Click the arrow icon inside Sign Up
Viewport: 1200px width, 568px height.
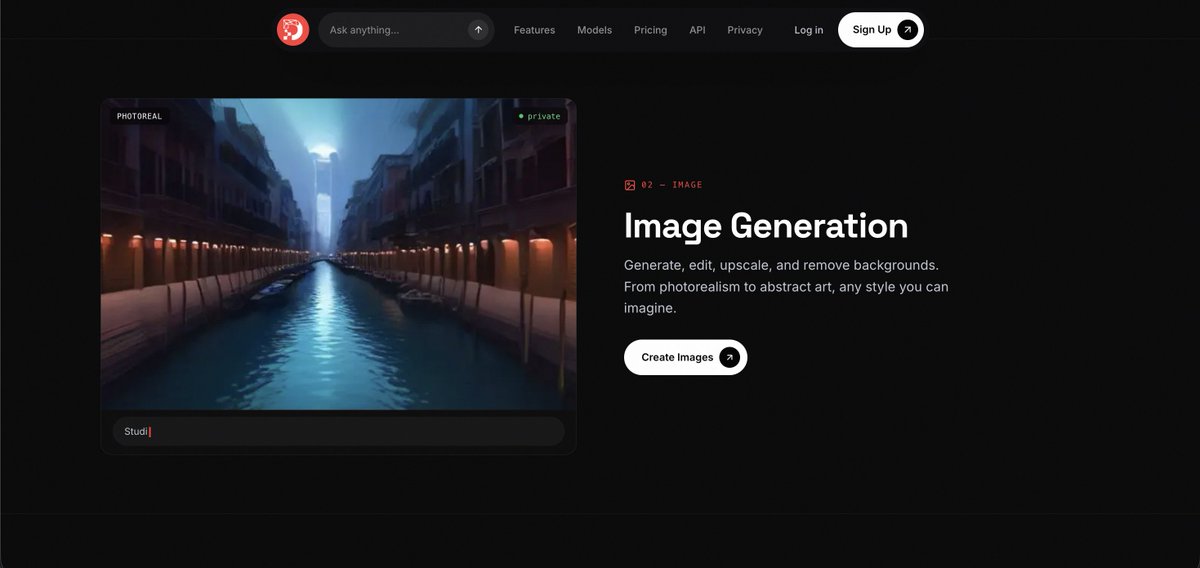[x=907, y=30]
